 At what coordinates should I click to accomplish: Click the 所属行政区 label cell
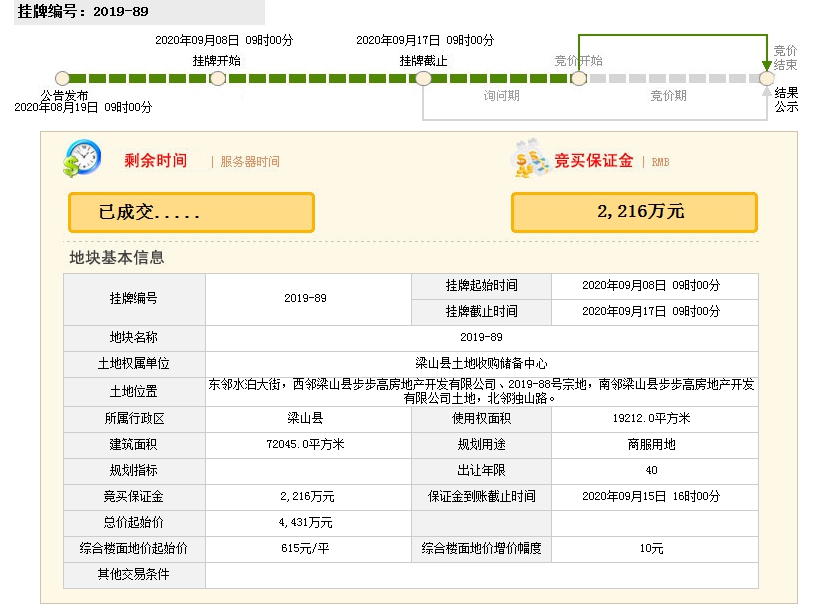coord(134,419)
